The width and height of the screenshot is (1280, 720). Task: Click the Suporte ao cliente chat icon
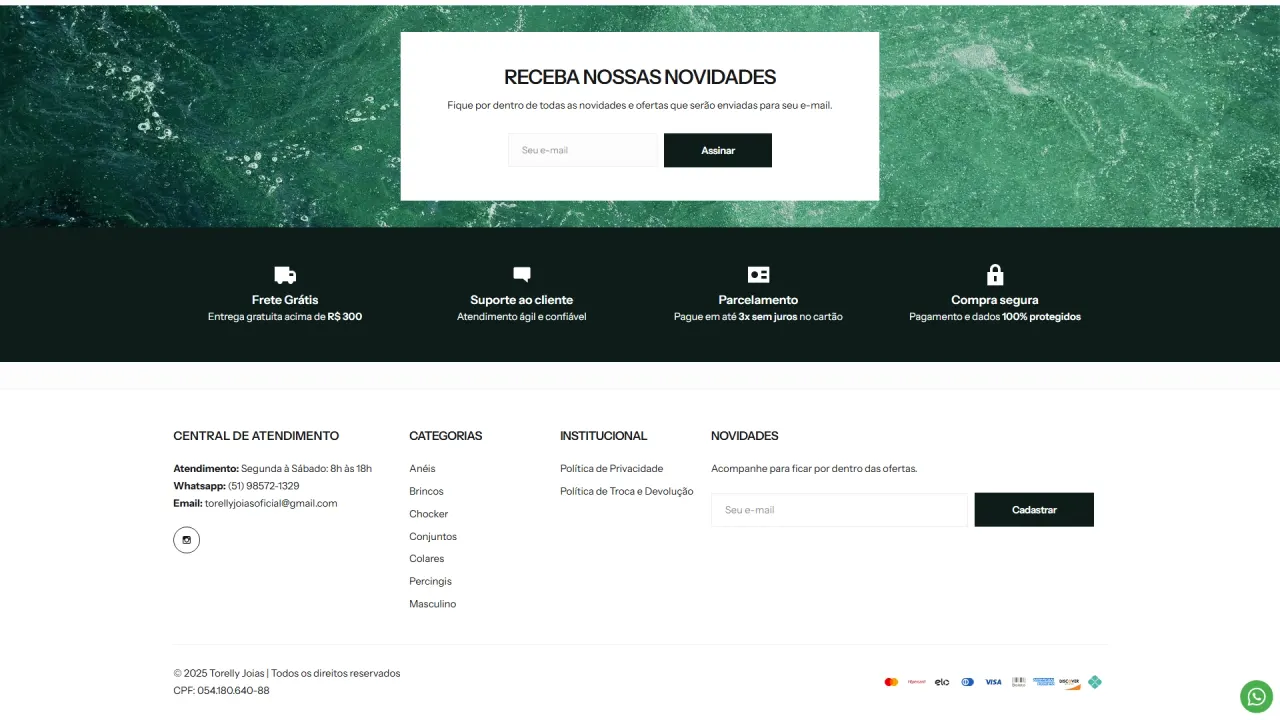522,274
